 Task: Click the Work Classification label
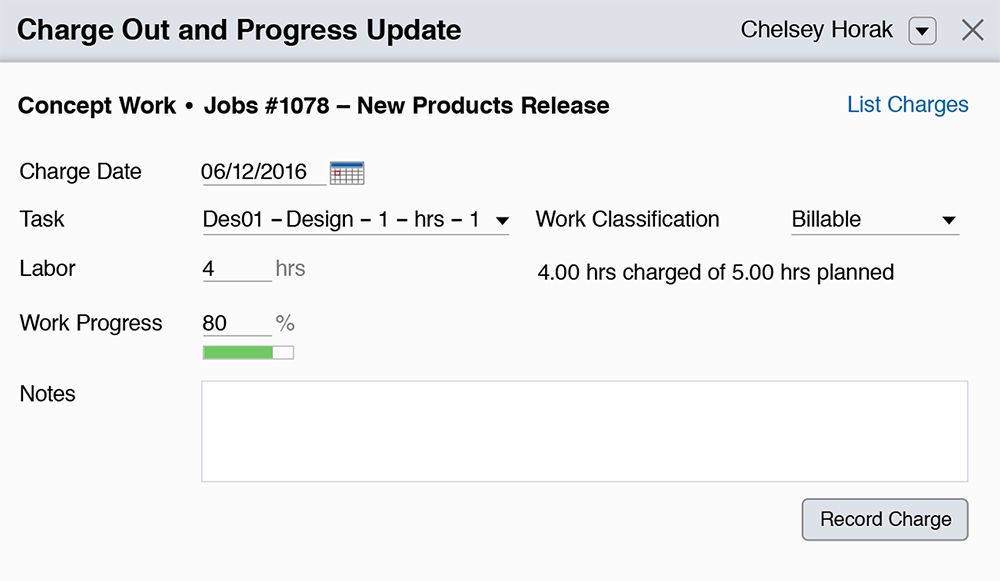(x=627, y=219)
